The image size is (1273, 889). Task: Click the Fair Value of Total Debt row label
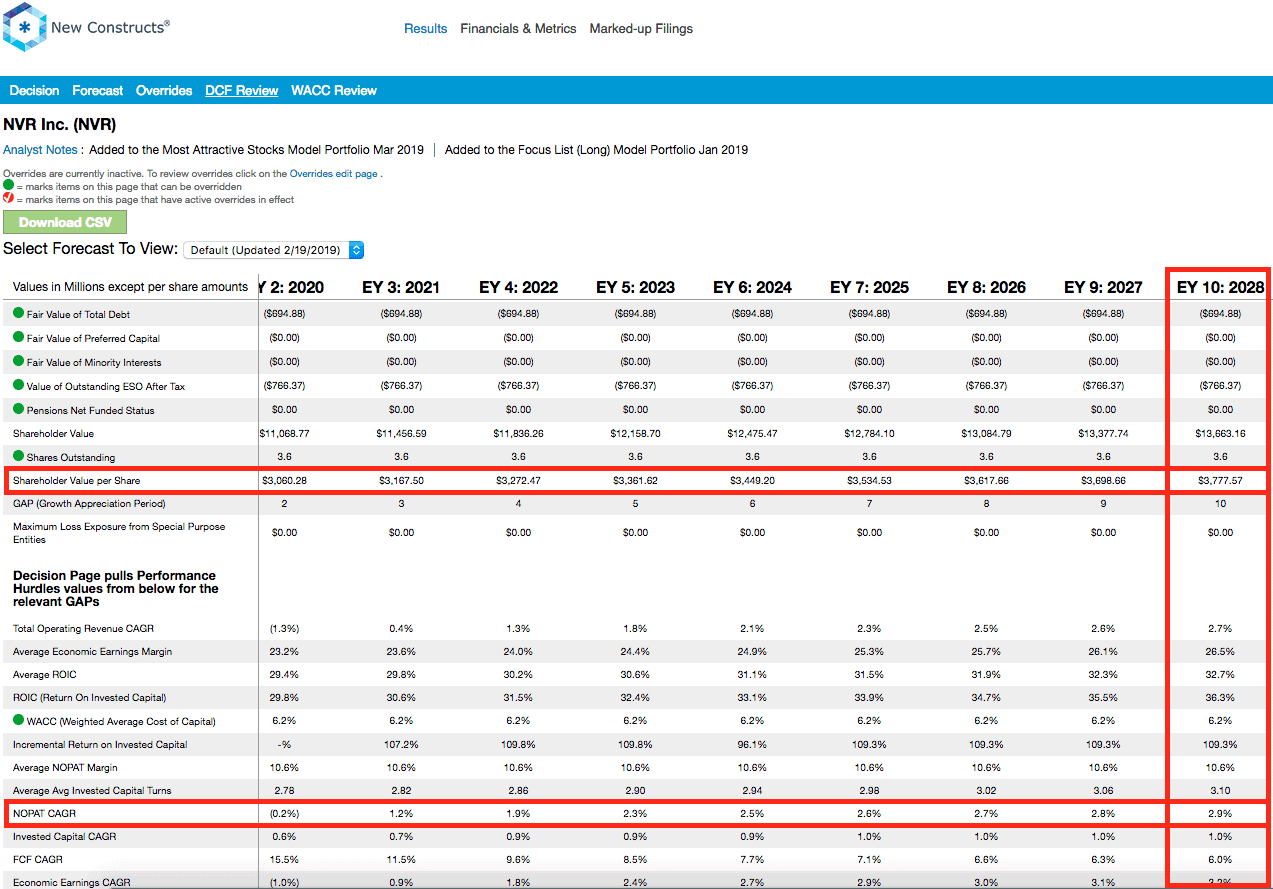pyautogui.click(x=80, y=314)
